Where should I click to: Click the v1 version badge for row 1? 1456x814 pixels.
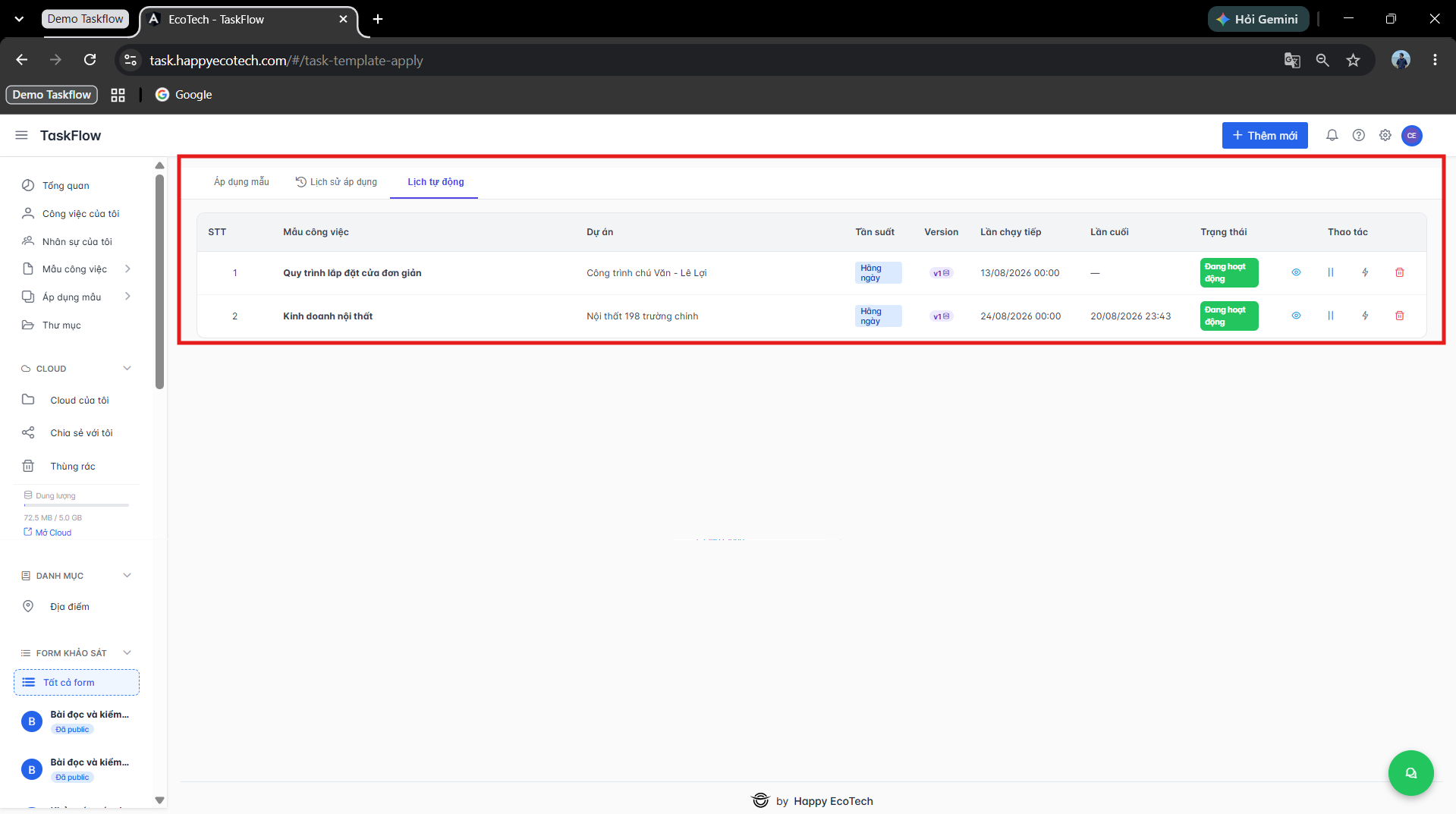coord(941,273)
